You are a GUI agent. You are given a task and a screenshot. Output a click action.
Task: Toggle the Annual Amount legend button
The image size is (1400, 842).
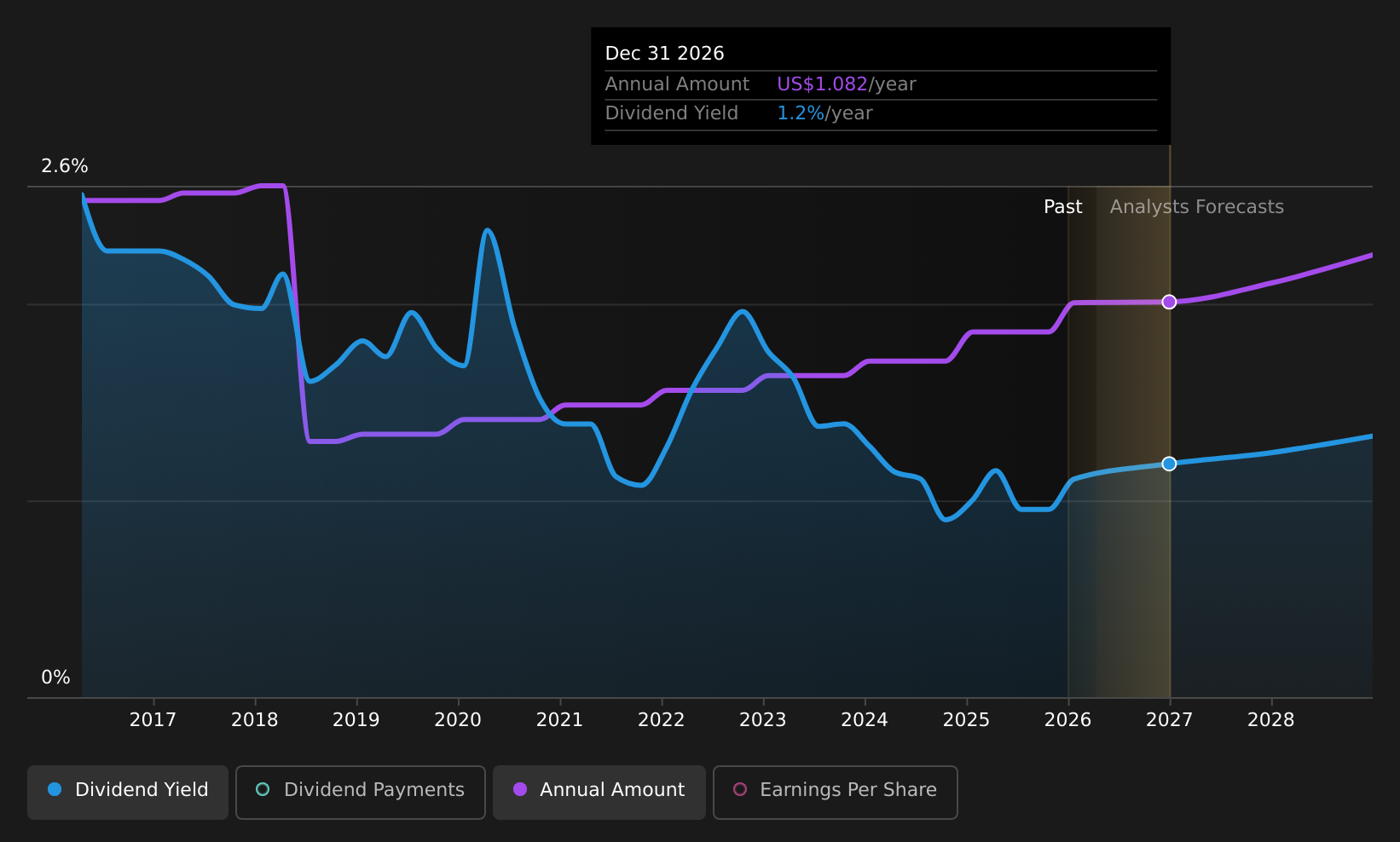click(x=599, y=792)
